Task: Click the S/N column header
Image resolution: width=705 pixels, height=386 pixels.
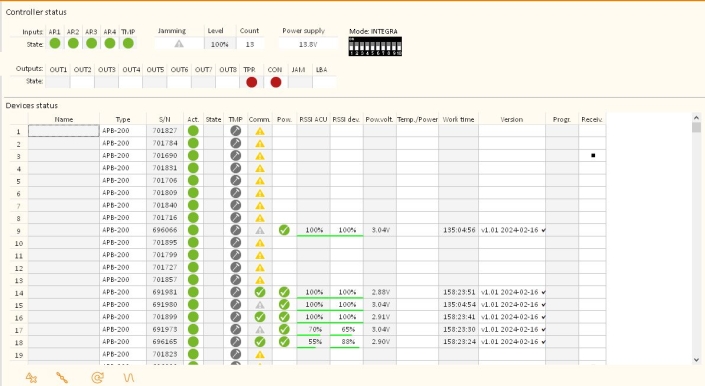Action: pos(165,119)
